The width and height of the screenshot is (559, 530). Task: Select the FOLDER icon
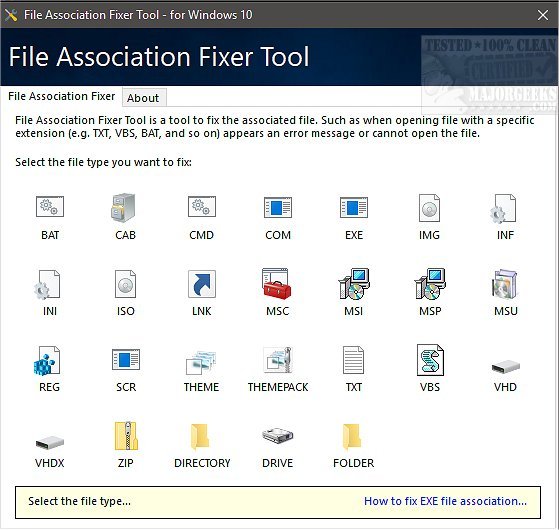point(352,436)
